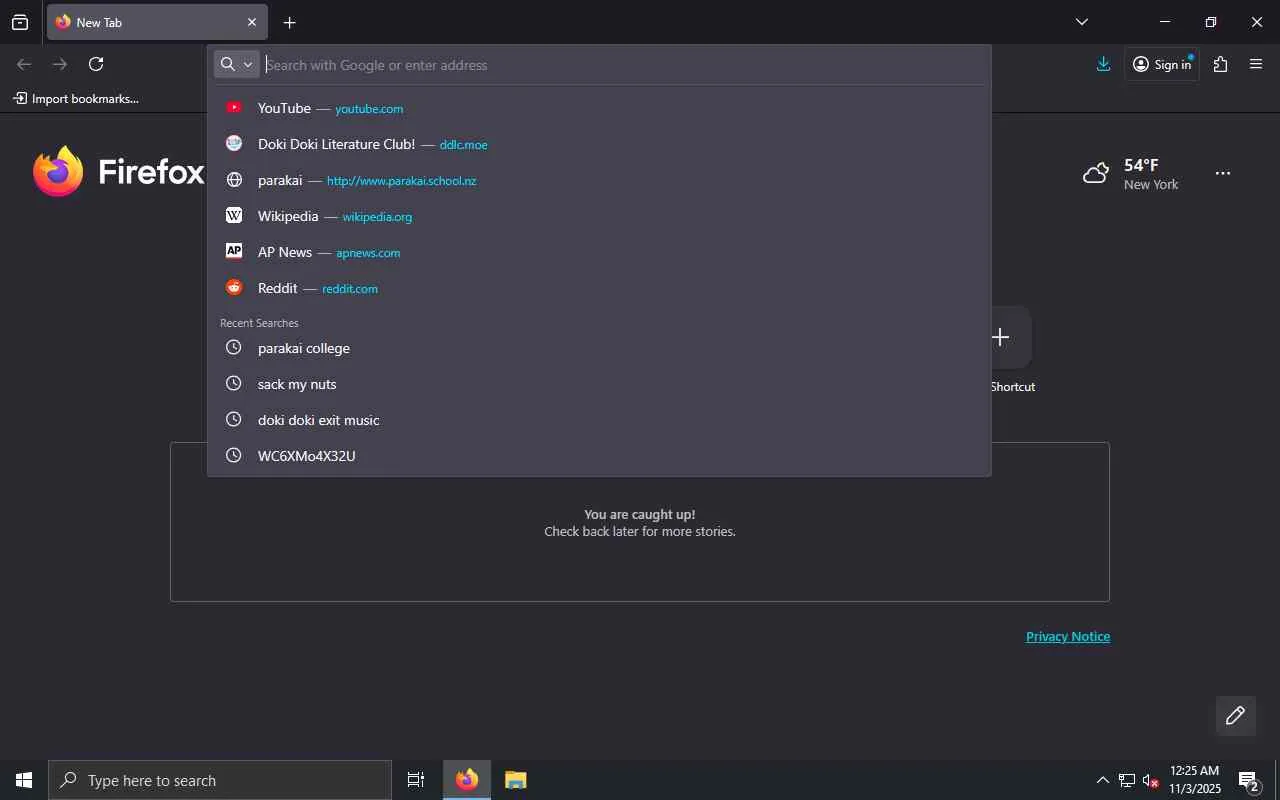Click the pencil customize new tab button
This screenshot has width=1280, height=800.
(x=1236, y=715)
